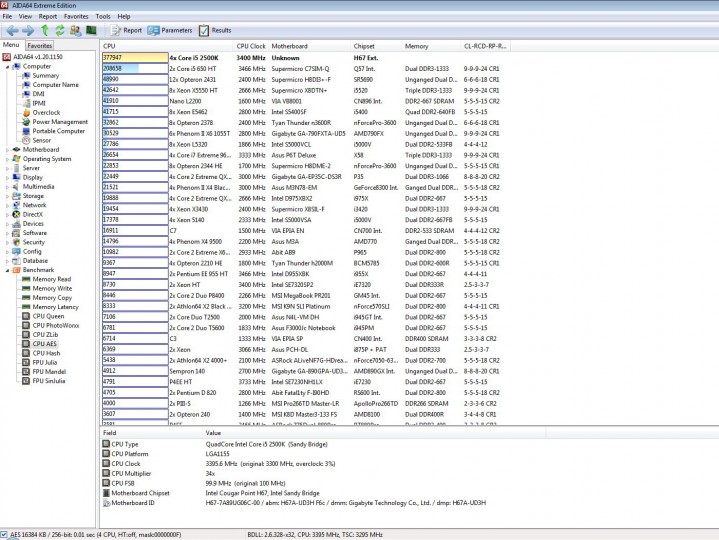Click checkbox icon beside CPU Multiplier field
The image size is (719, 540).
(106, 473)
